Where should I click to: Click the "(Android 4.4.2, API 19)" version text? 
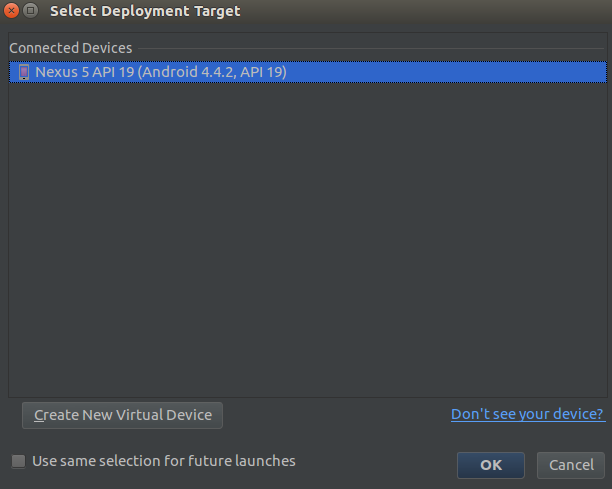pyautogui.click(x=212, y=72)
